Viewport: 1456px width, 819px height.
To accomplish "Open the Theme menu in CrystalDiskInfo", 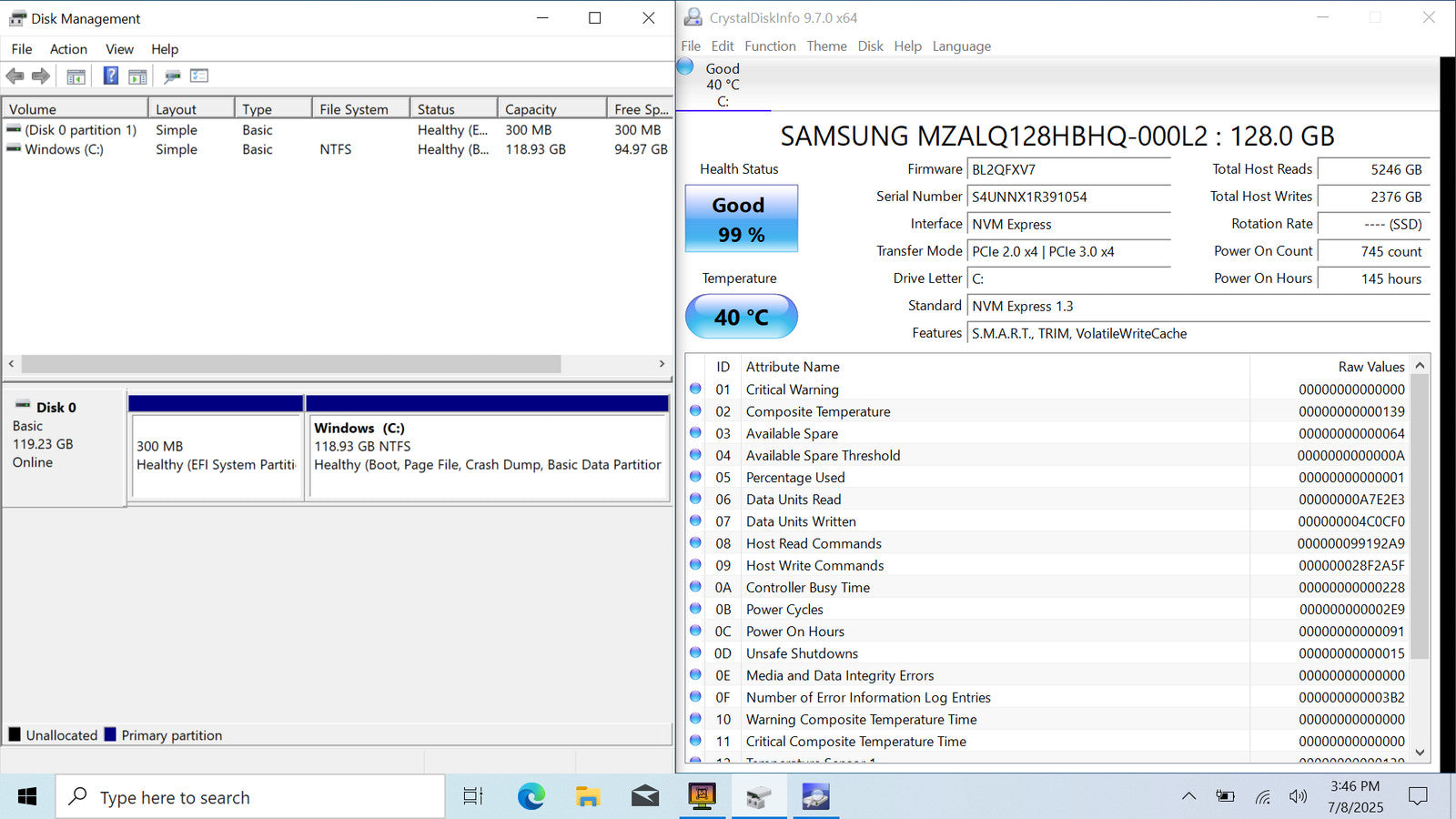I will pos(826,46).
